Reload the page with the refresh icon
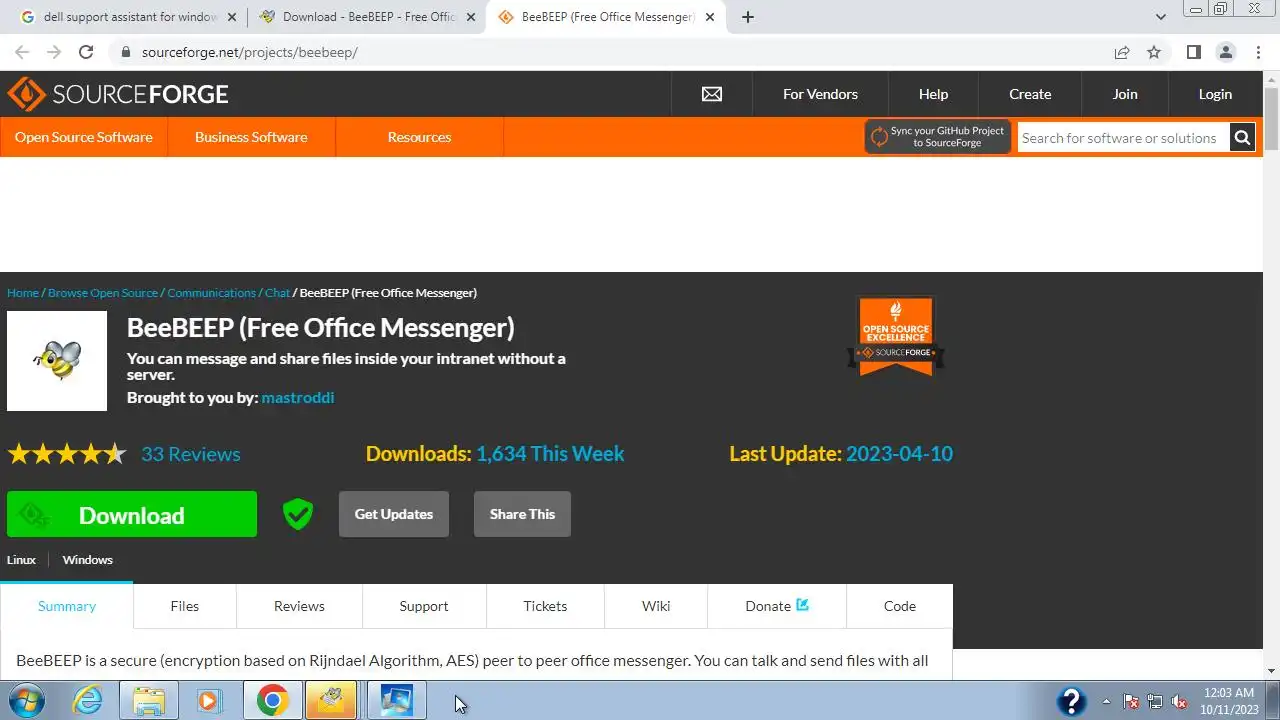 click(x=86, y=52)
